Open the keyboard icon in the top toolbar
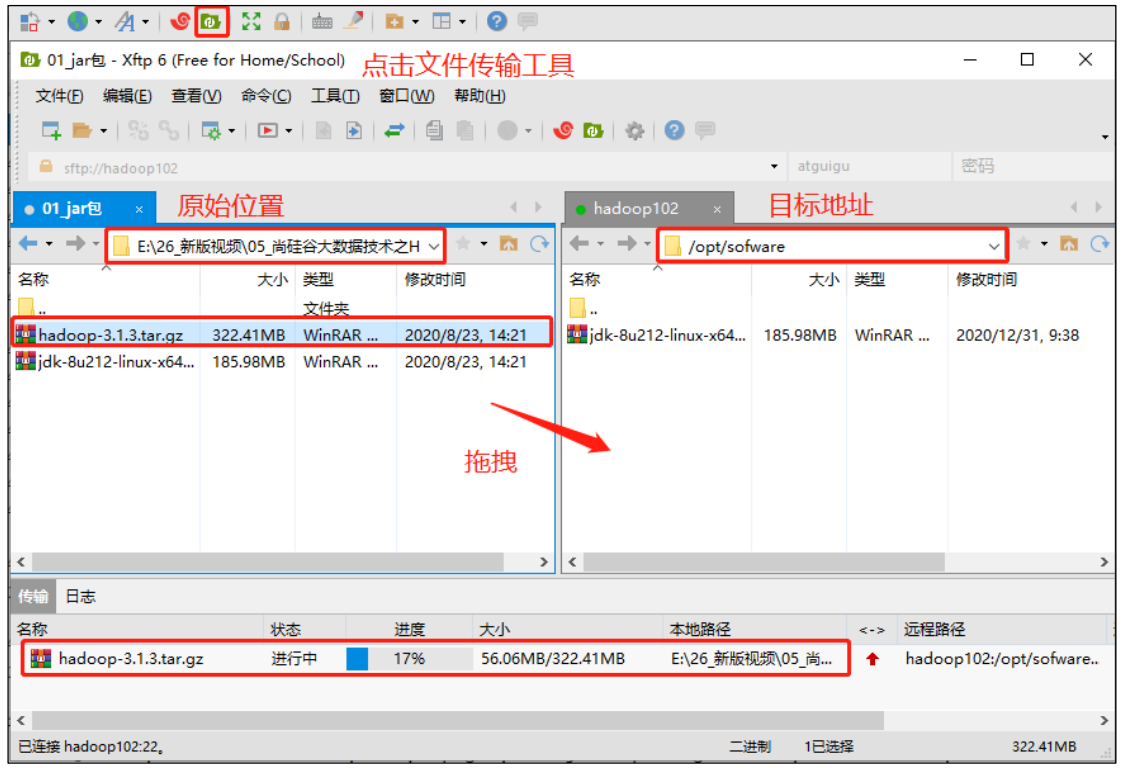The height and width of the screenshot is (768, 1125). (322, 22)
